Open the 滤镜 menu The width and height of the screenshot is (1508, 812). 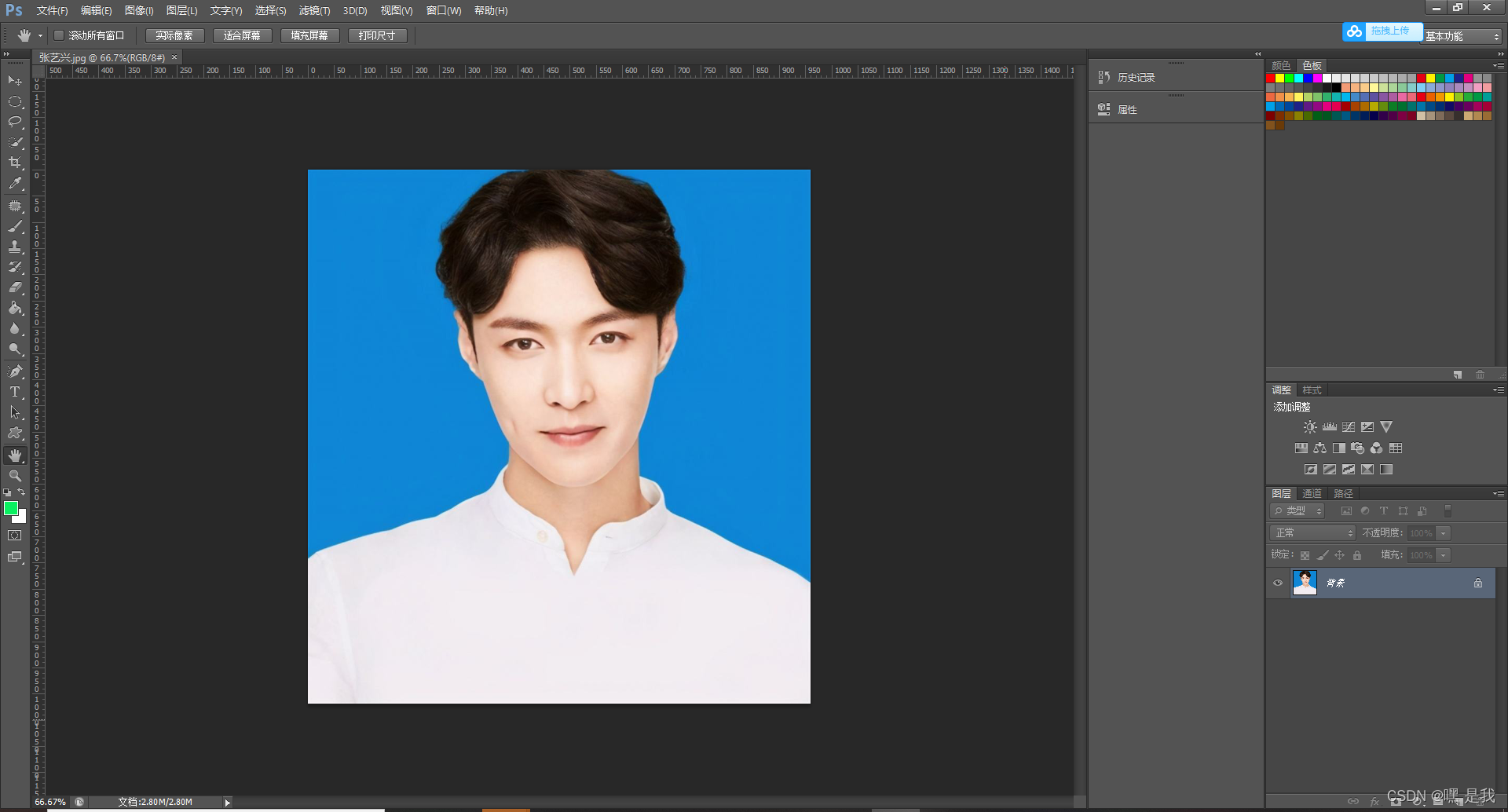click(x=313, y=10)
